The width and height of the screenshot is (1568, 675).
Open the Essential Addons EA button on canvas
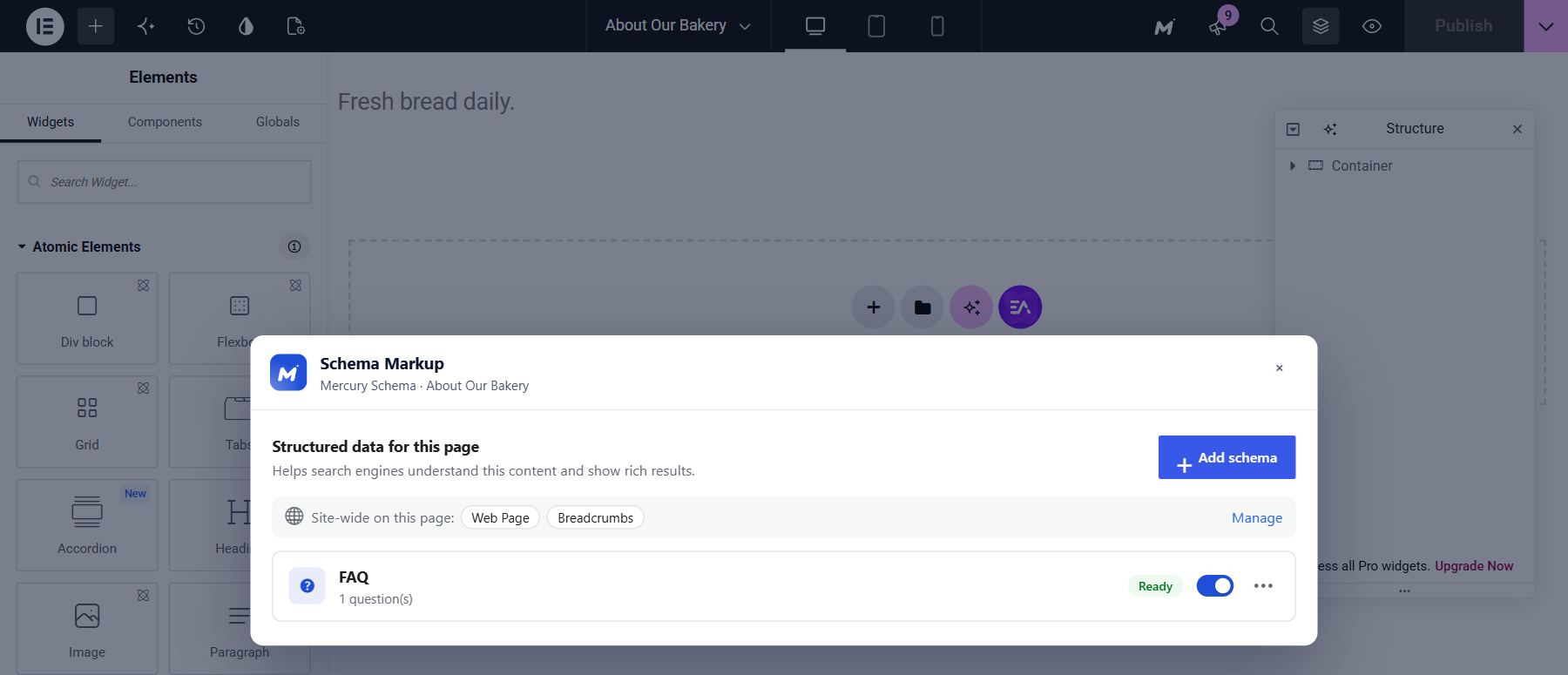tap(1020, 307)
